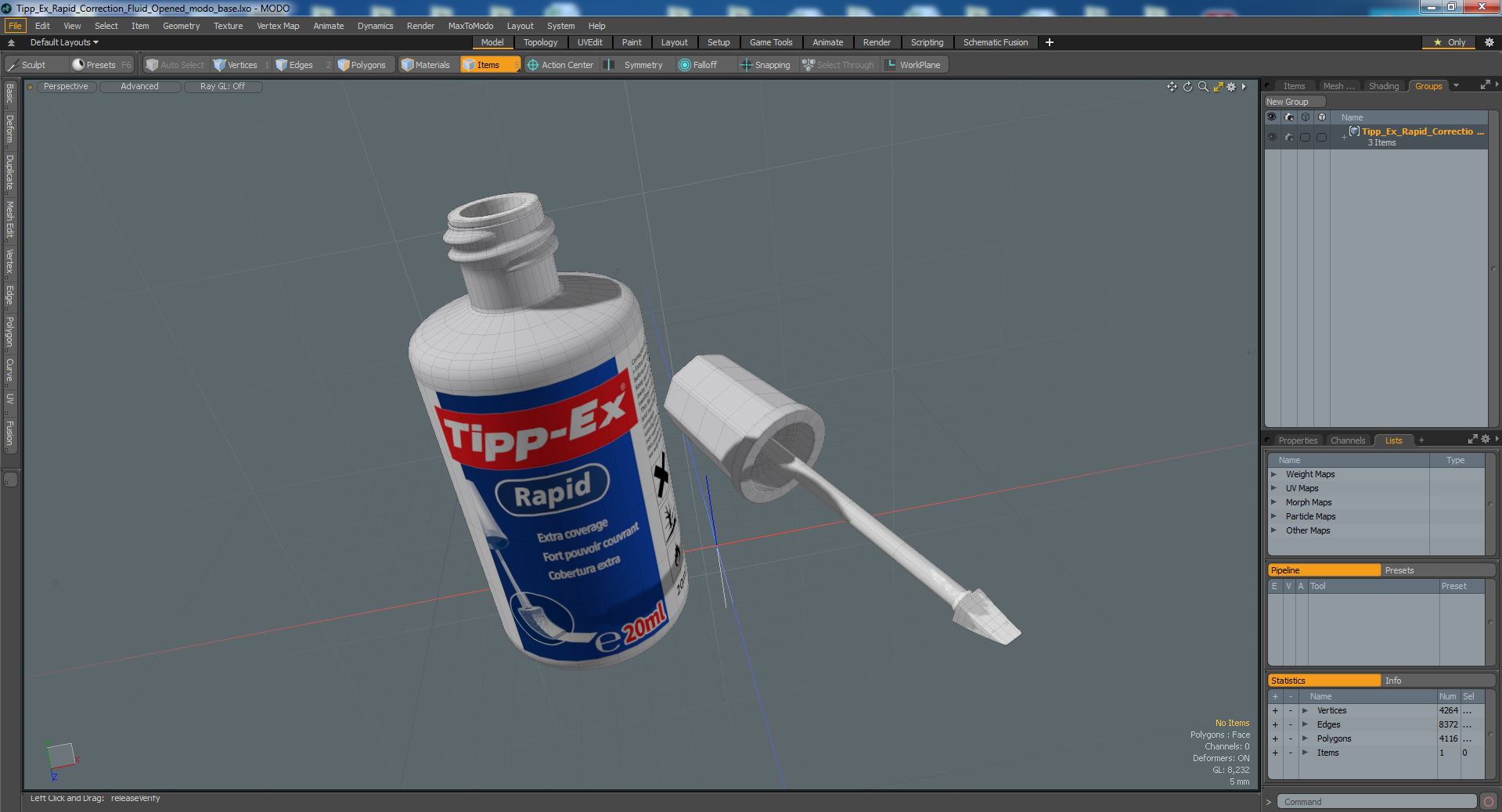The height and width of the screenshot is (812, 1502).
Task: Click the red record button beside Command
Action: point(1488,801)
